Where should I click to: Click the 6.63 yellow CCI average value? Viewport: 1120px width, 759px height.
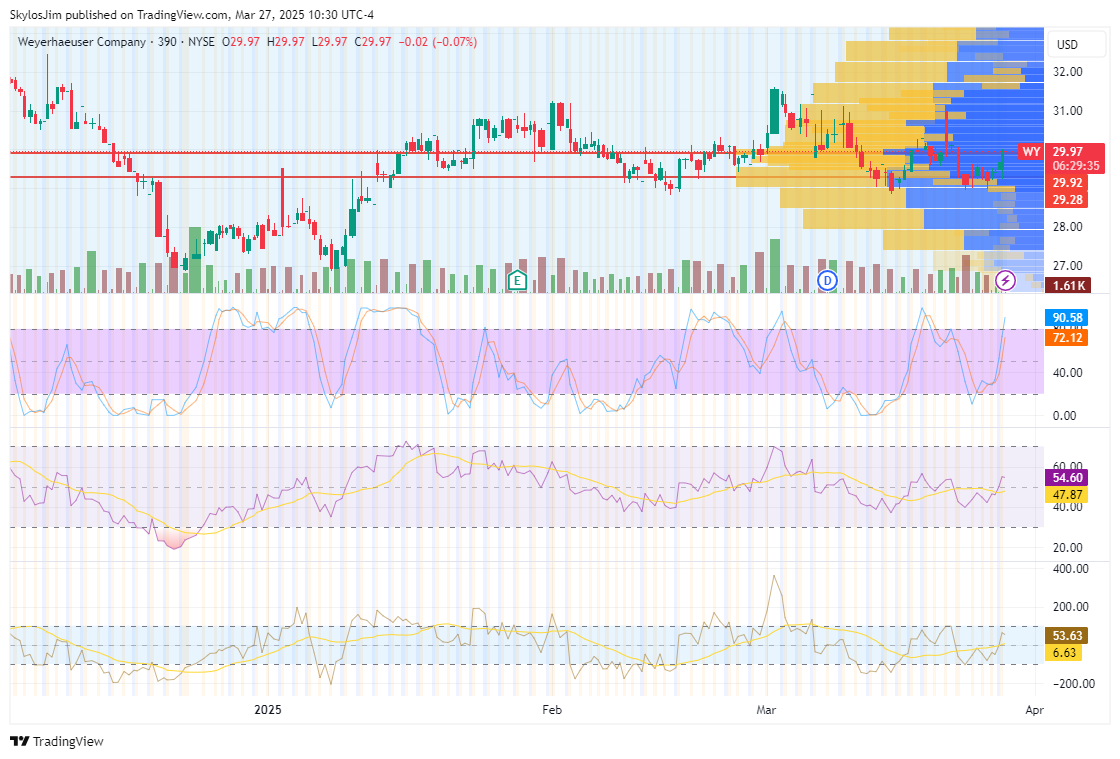pos(1064,653)
